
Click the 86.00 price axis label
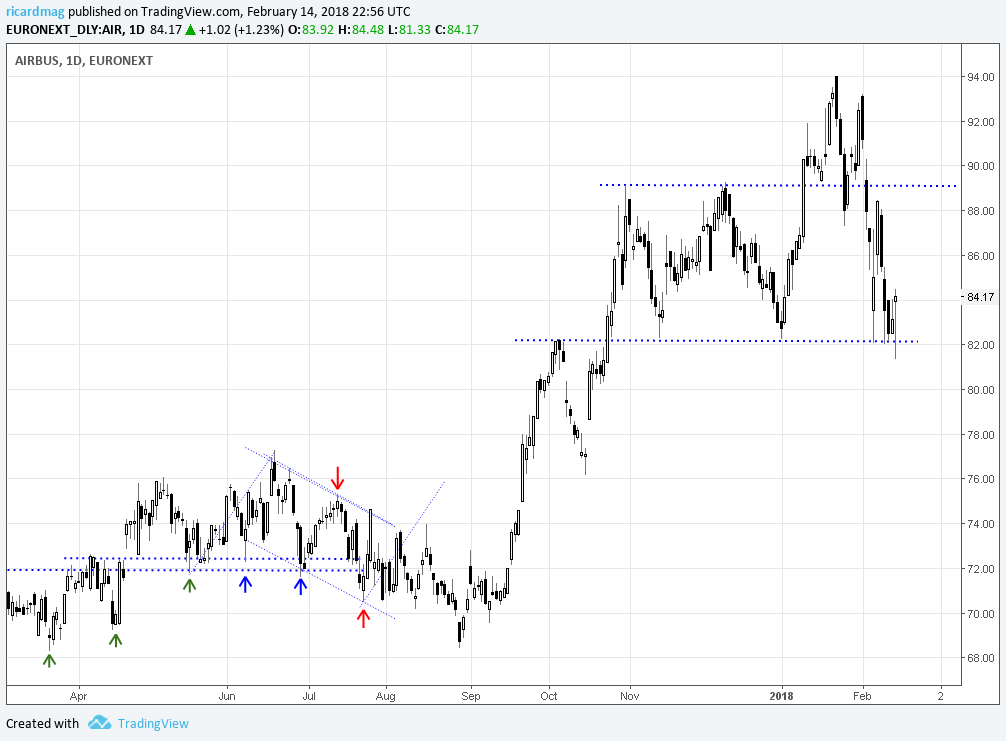pyautogui.click(x=980, y=256)
